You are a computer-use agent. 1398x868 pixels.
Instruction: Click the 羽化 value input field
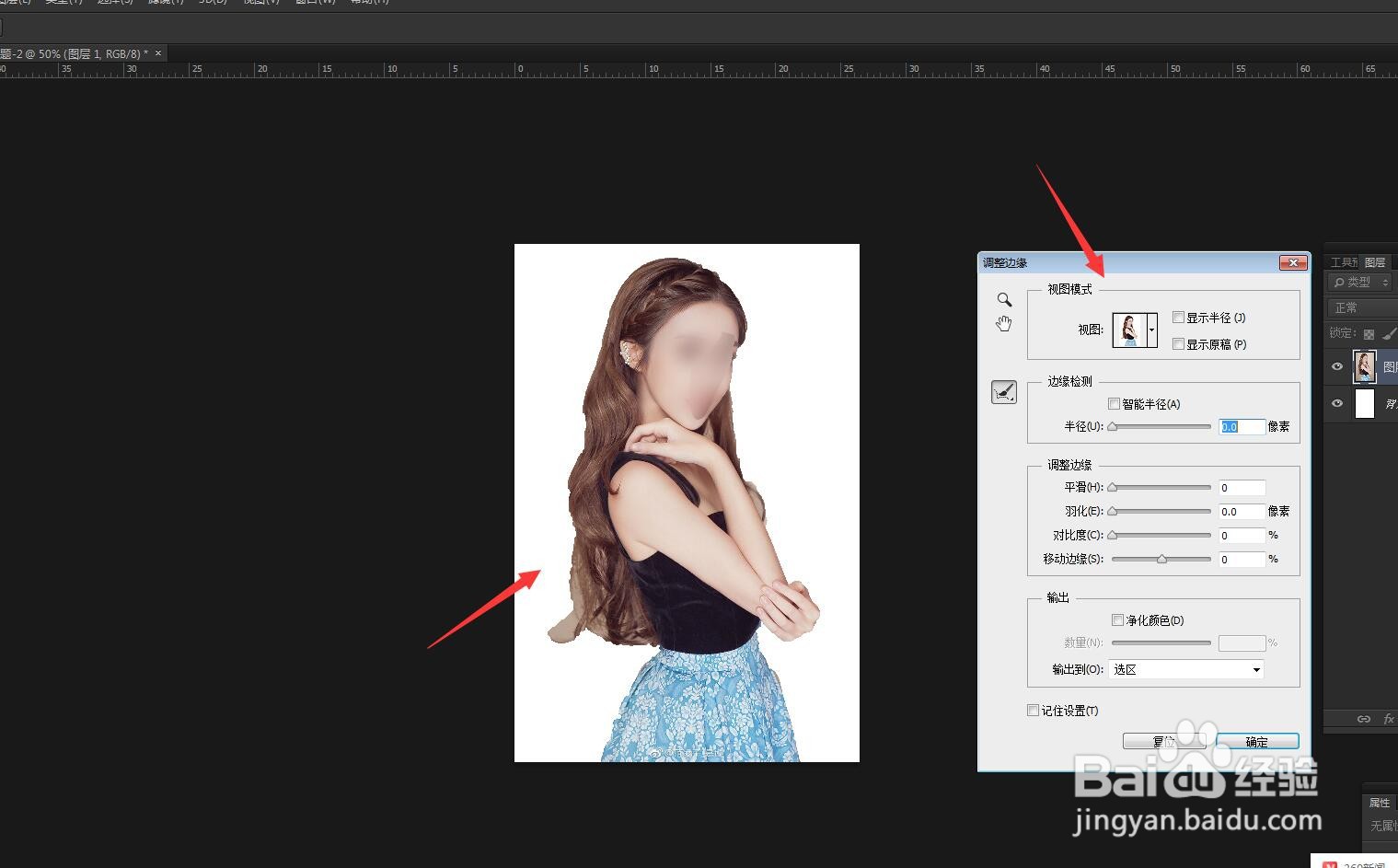click(1242, 512)
